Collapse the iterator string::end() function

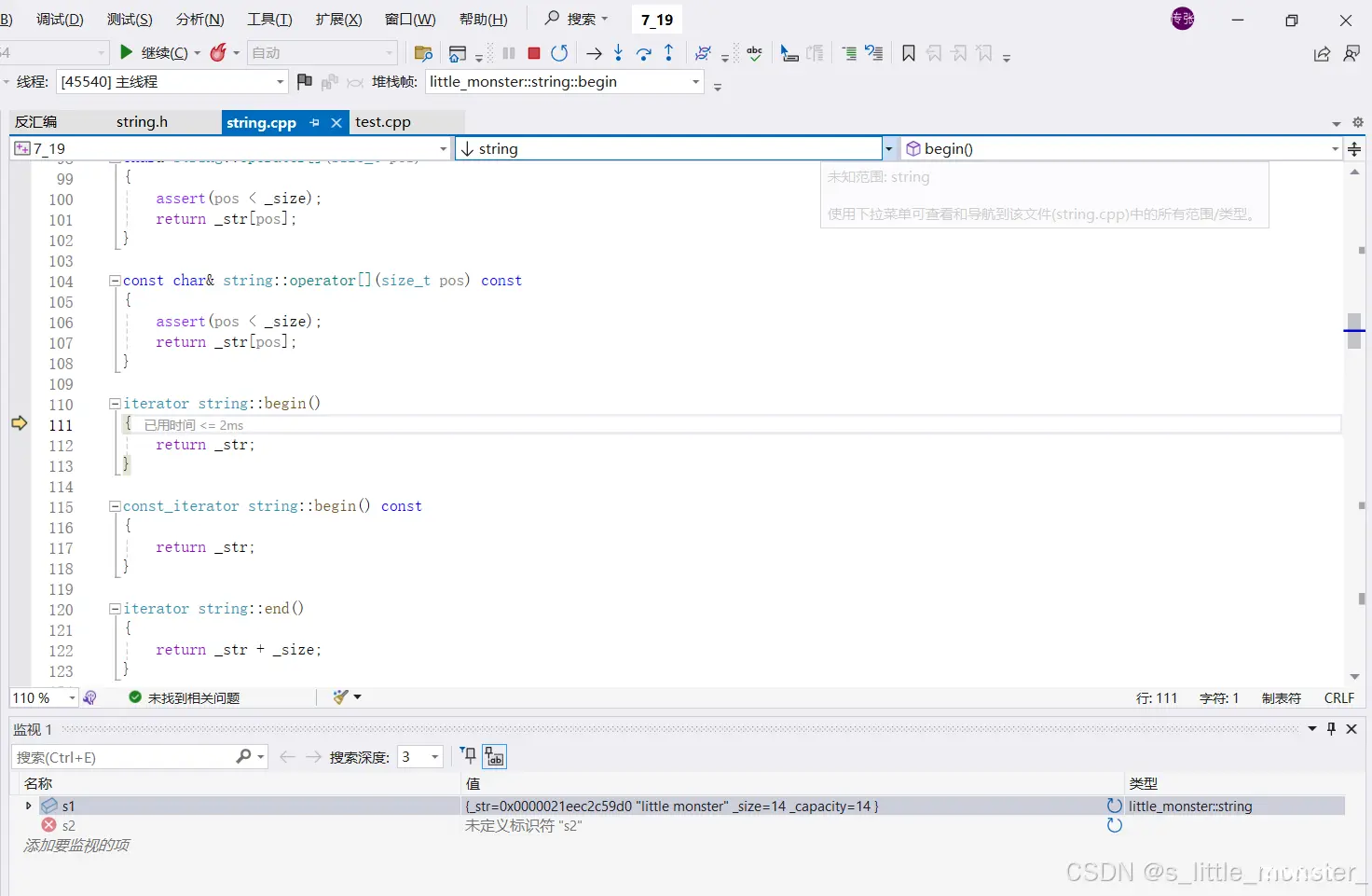tap(115, 609)
